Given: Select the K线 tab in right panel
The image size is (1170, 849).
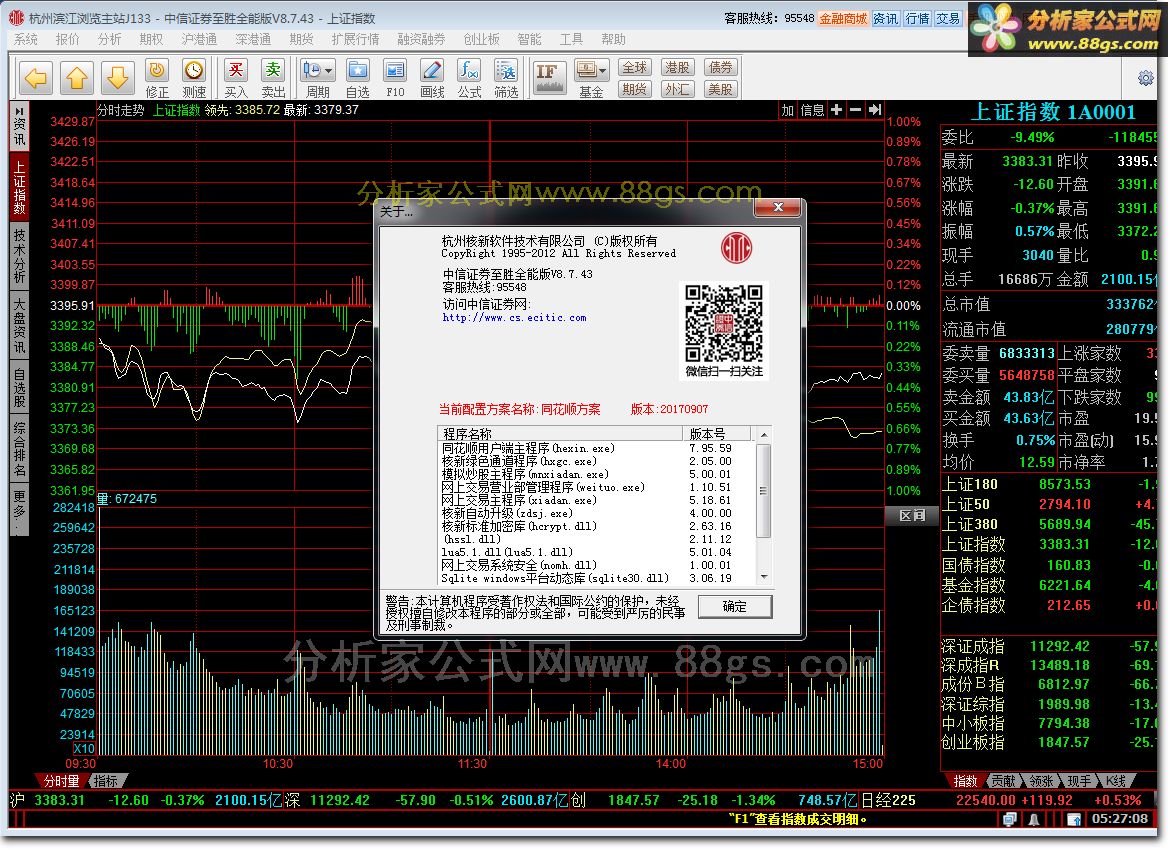Looking at the screenshot, I should tap(1117, 781).
